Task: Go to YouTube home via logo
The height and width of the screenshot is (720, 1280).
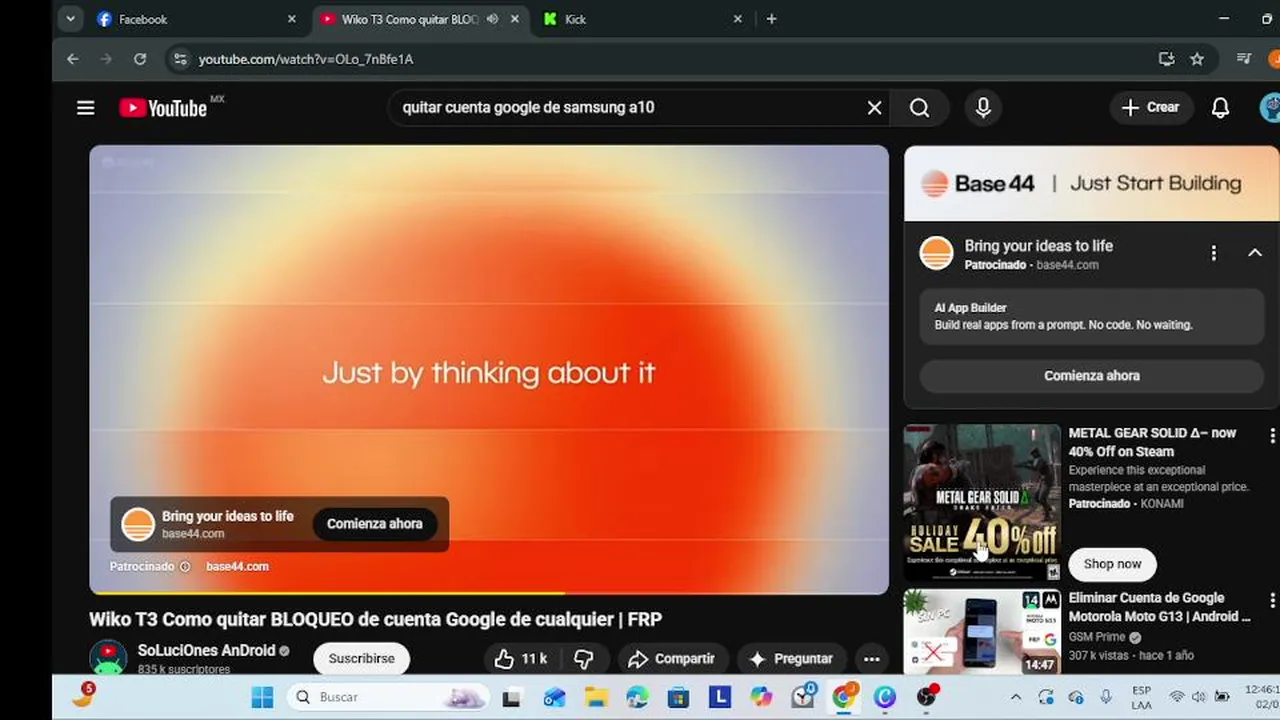Action: click(x=163, y=108)
